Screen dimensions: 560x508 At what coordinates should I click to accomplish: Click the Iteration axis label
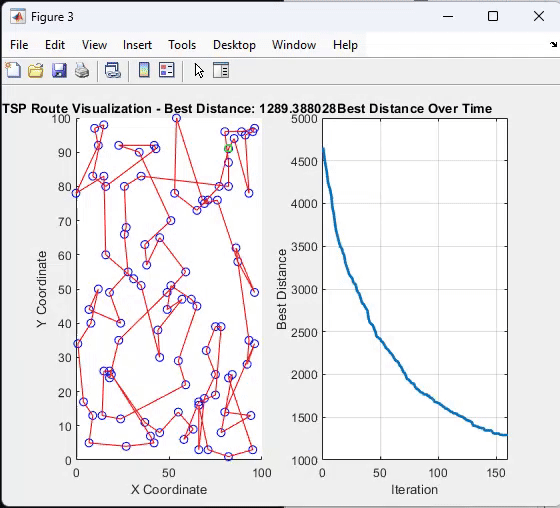click(415, 489)
